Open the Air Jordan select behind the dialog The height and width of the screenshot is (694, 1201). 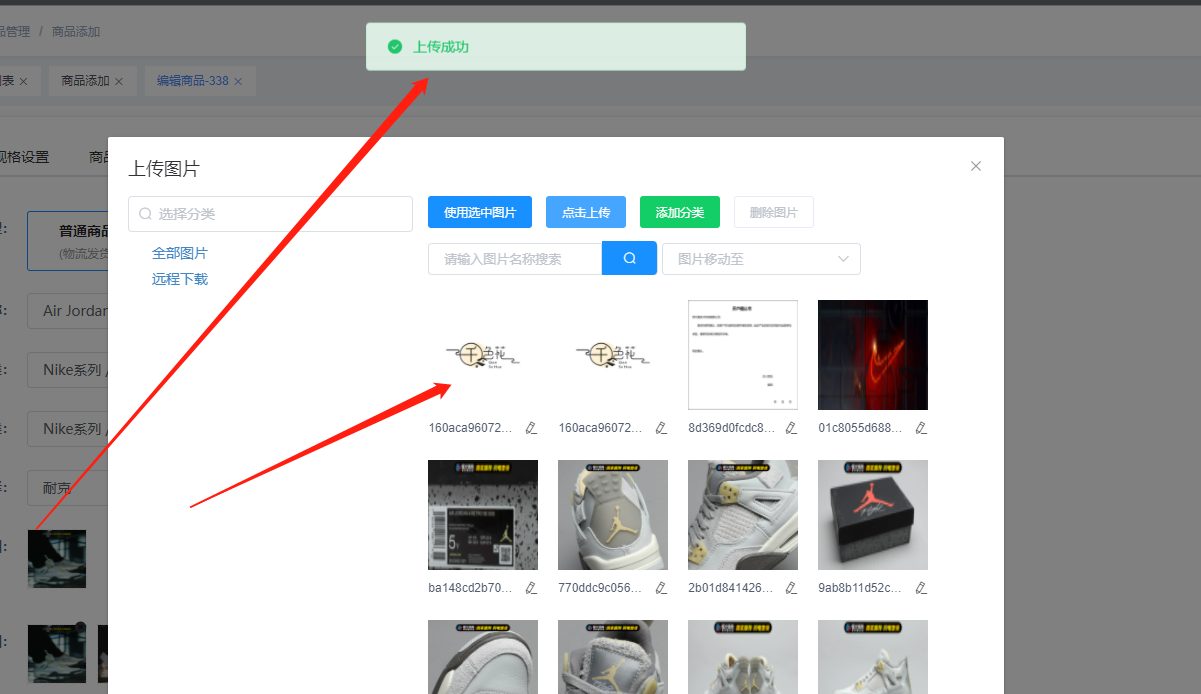pyautogui.click(x=67, y=311)
